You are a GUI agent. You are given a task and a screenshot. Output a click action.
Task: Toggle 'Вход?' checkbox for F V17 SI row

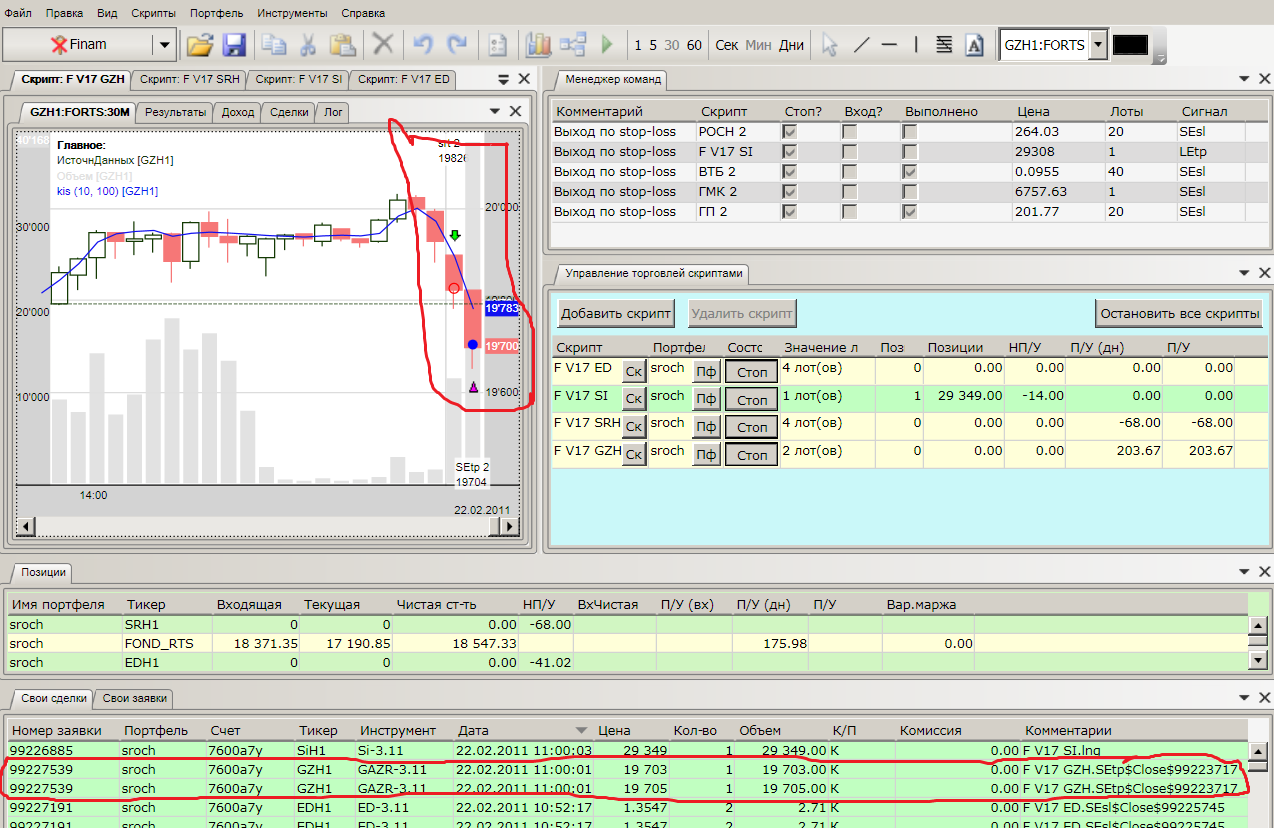coord(849,152)
